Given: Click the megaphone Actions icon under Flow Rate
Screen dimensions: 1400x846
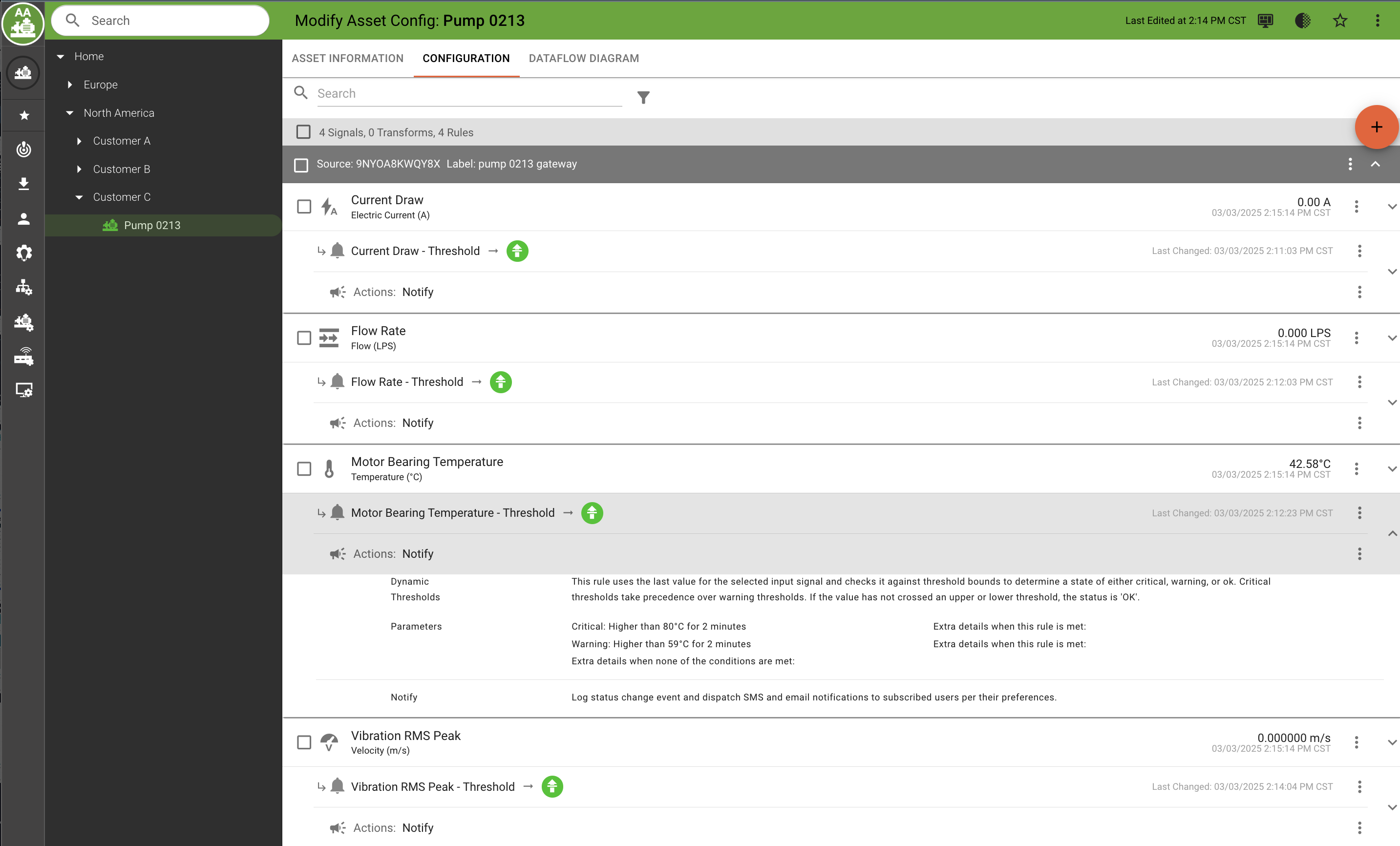Looking at the screenshot, I should coord(337,422).
